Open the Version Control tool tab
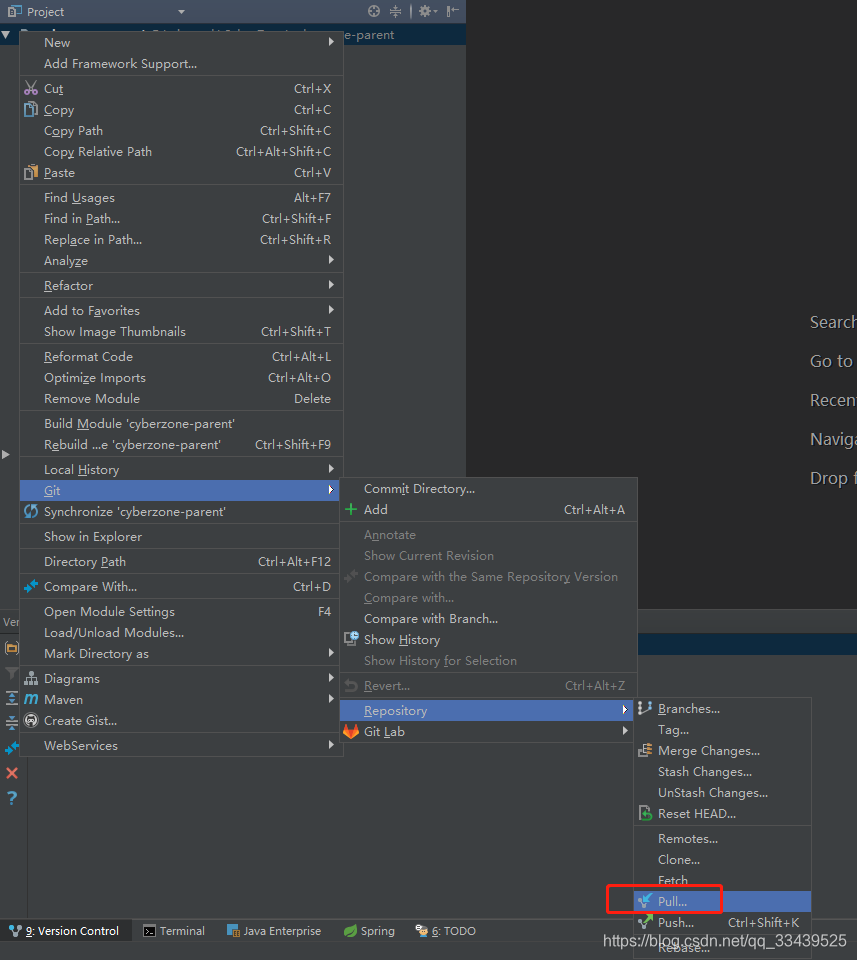 coord(65,931)
